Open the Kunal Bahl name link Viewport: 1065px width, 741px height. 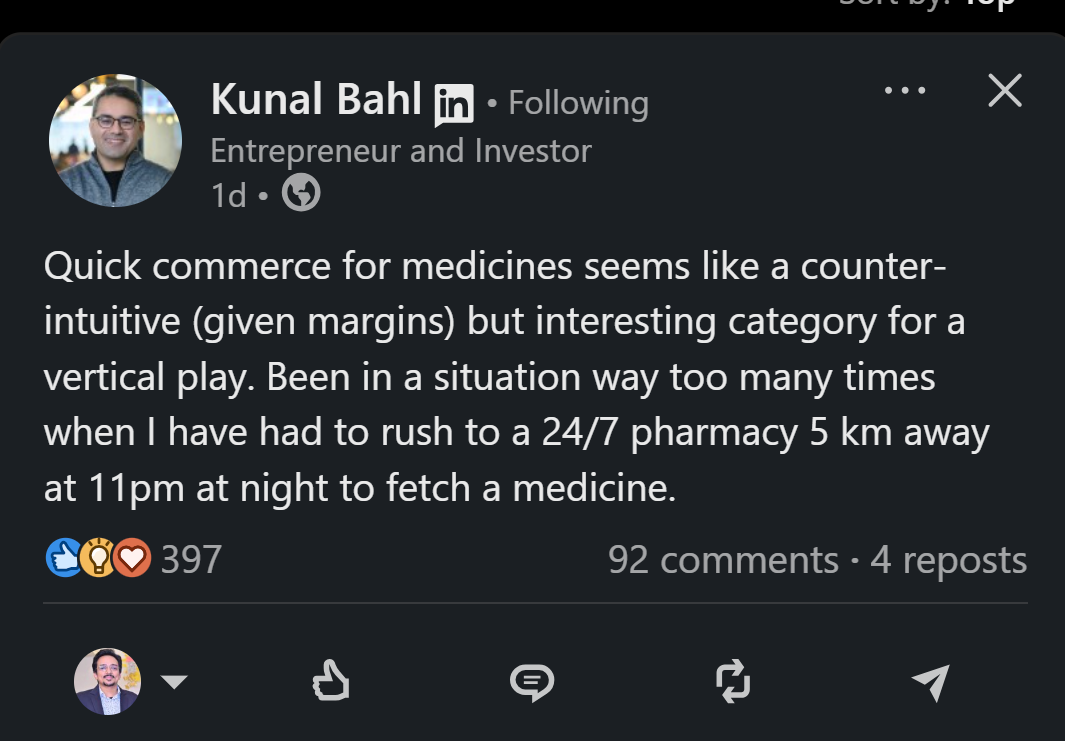point(316,102)
